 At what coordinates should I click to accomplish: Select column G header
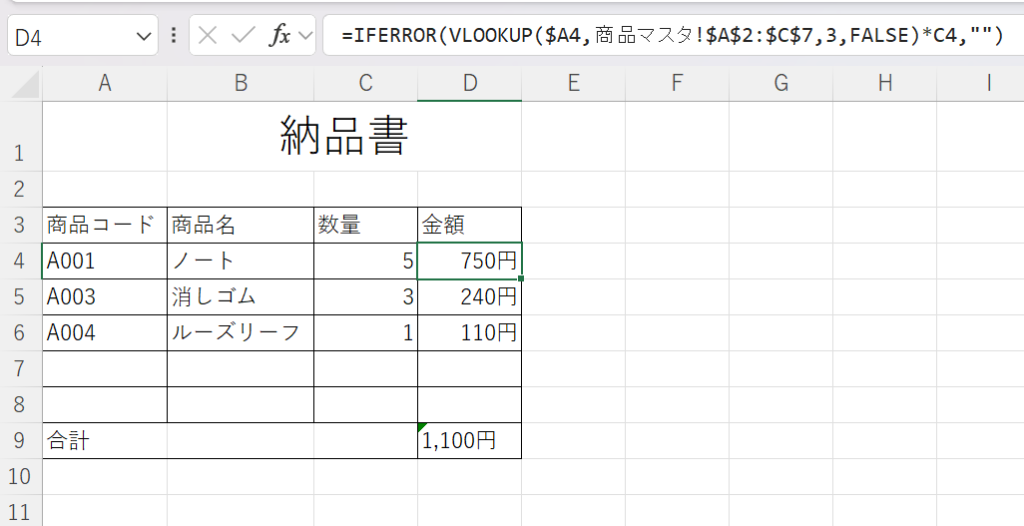(781, 84)
